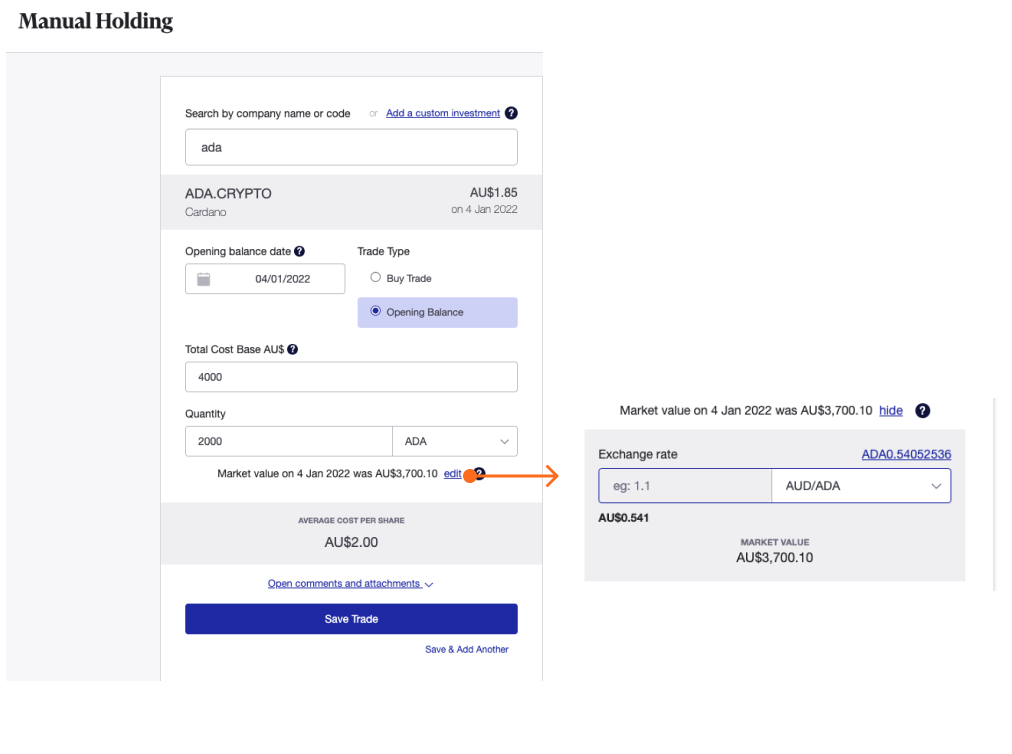
Task: Select the Buy Trade radio button
Action: (376, 278)
